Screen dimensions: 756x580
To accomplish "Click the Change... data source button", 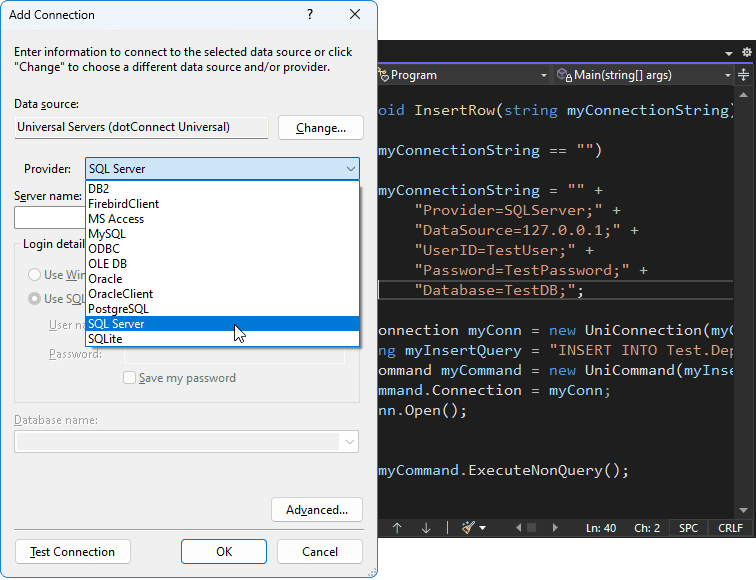I will pos(321,128).
